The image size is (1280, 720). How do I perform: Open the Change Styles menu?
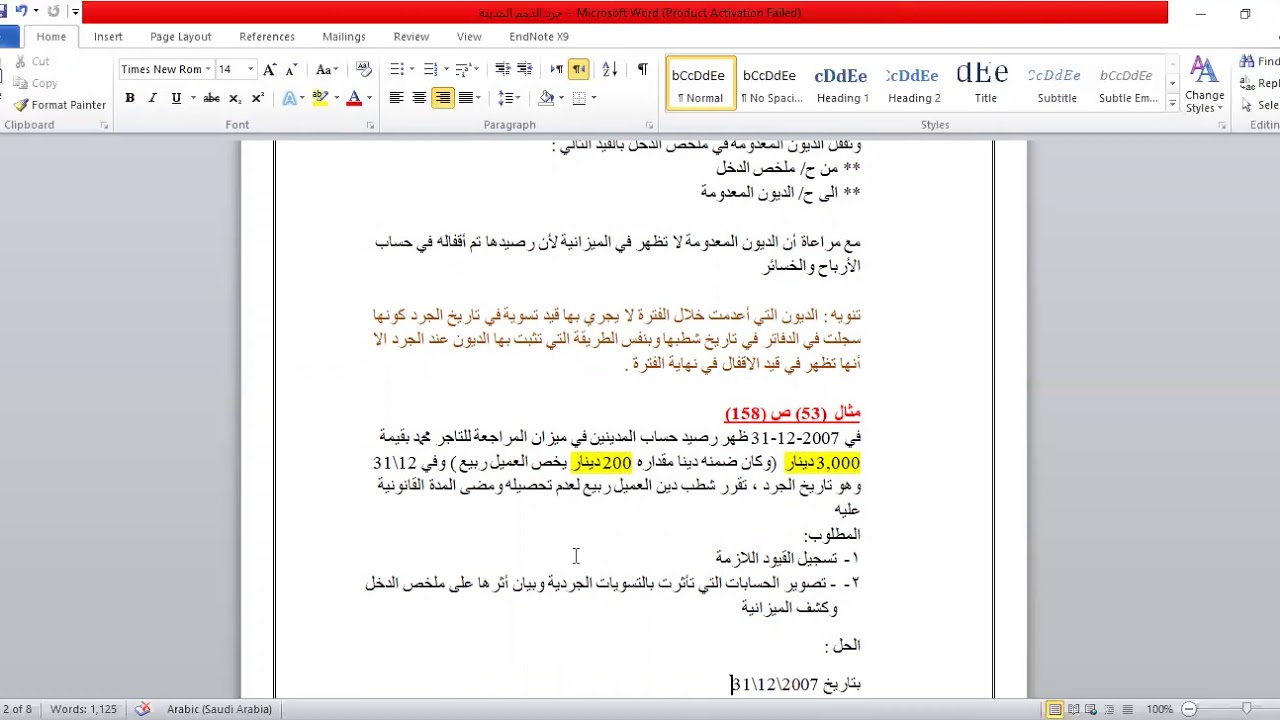pyautogui.click(x=1204, y=86)
